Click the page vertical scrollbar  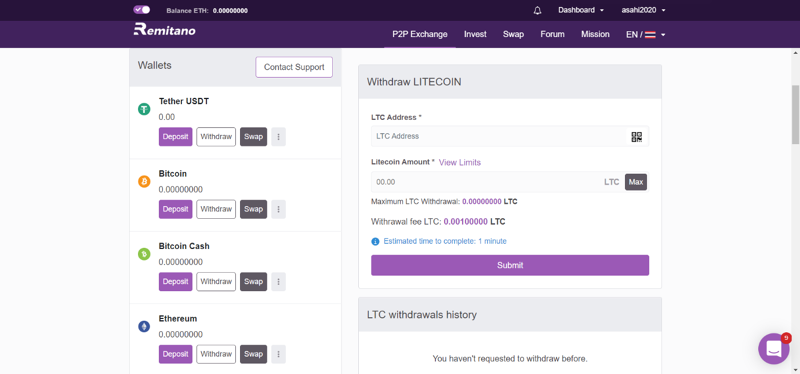point(795,114)
